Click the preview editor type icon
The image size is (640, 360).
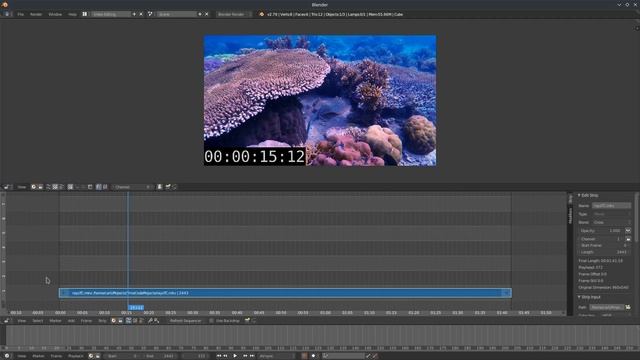tap(7, 187)
